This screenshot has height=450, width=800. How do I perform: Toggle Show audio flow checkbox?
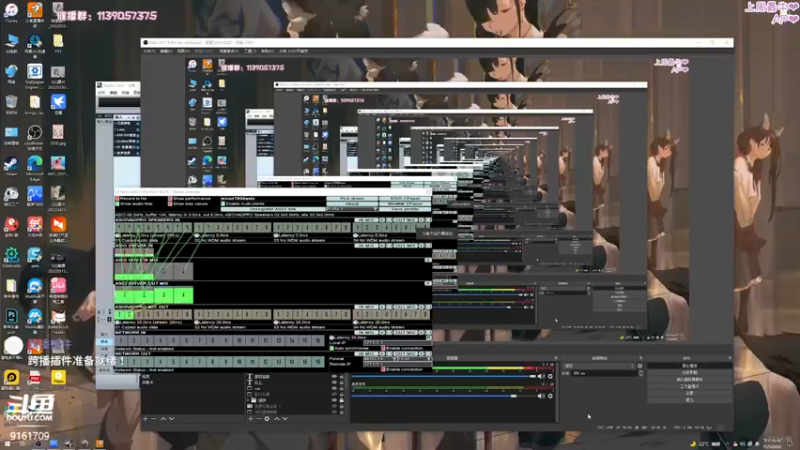[x=117, y=204]
